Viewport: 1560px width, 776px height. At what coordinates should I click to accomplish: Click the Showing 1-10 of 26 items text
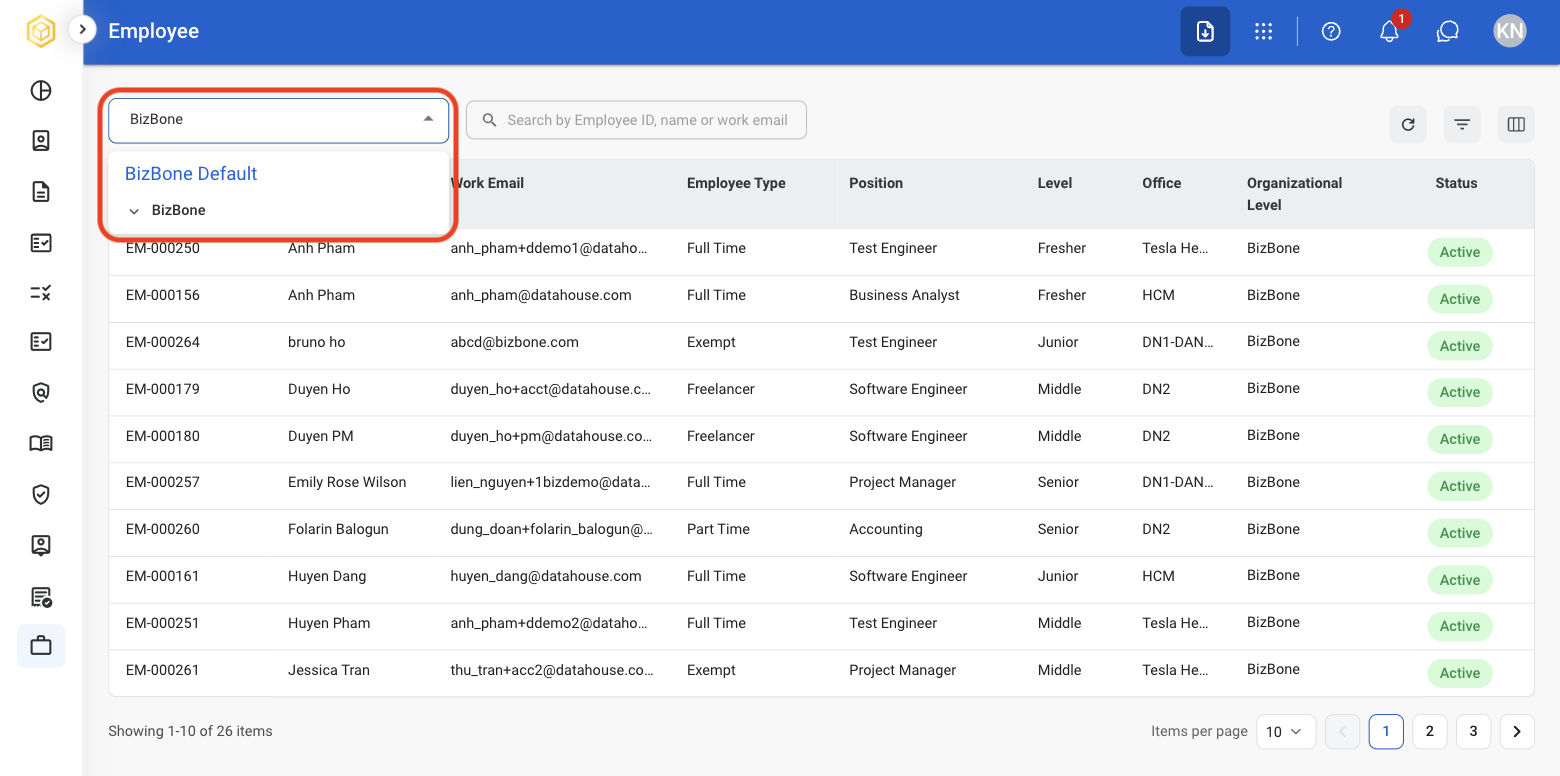(190, 731)
